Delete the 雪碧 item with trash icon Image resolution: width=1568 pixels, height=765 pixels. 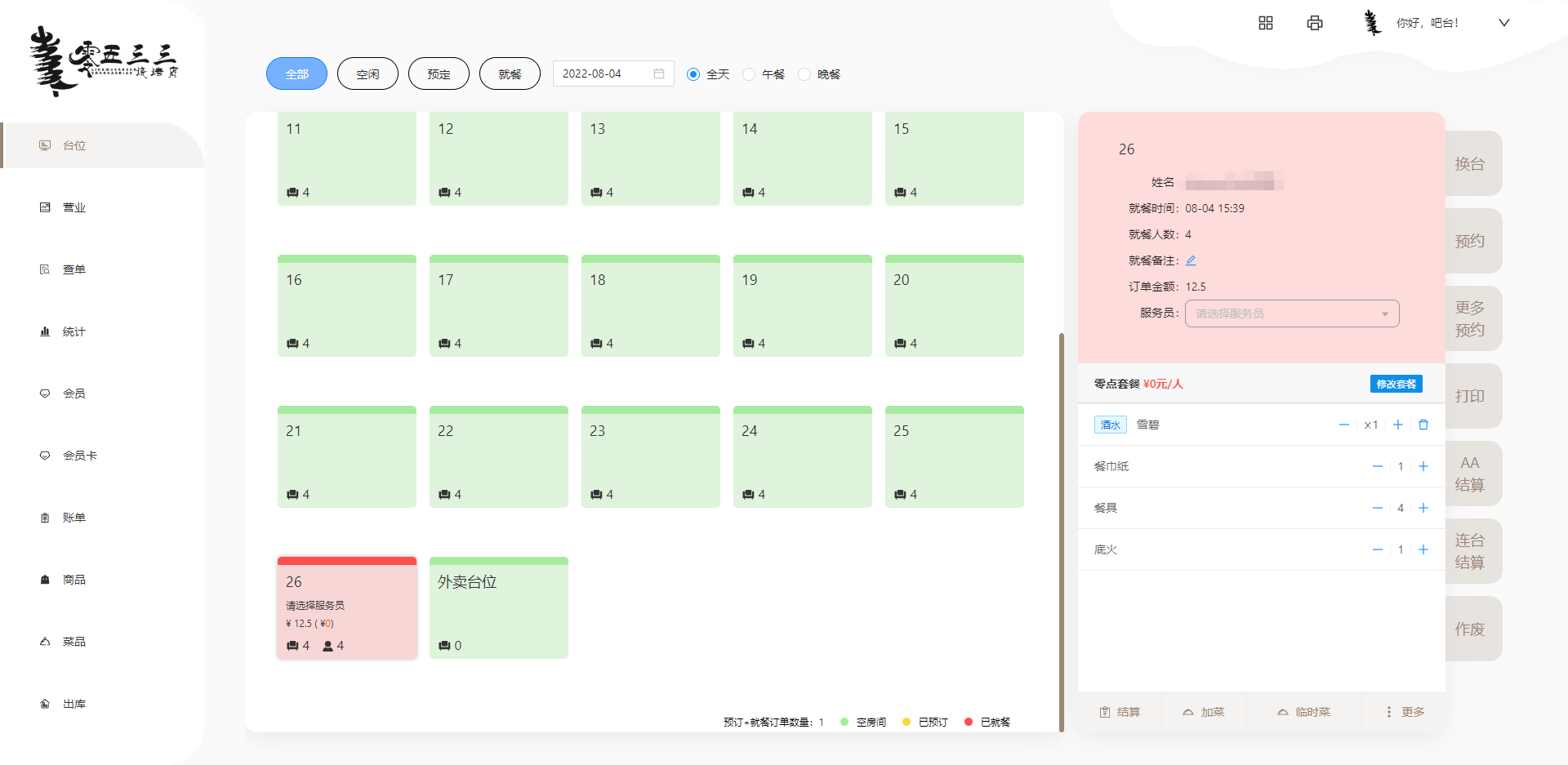click(x=1423, y=425)
